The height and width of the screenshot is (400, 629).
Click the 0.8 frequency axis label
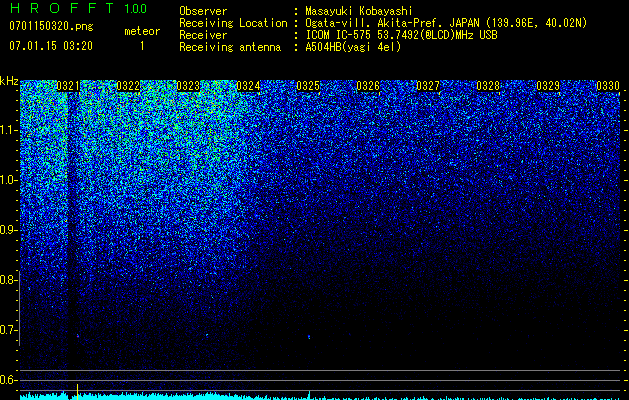8,280
